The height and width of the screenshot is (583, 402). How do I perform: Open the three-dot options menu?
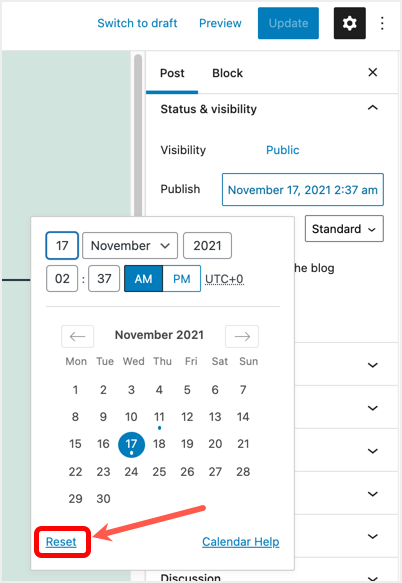coord(382,23)
